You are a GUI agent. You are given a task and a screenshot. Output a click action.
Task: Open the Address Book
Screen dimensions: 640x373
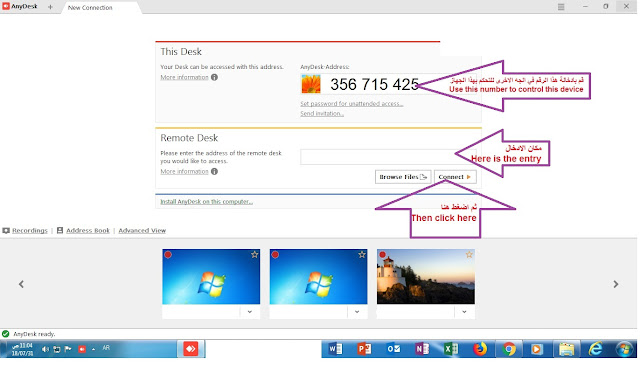click(88, 231)
